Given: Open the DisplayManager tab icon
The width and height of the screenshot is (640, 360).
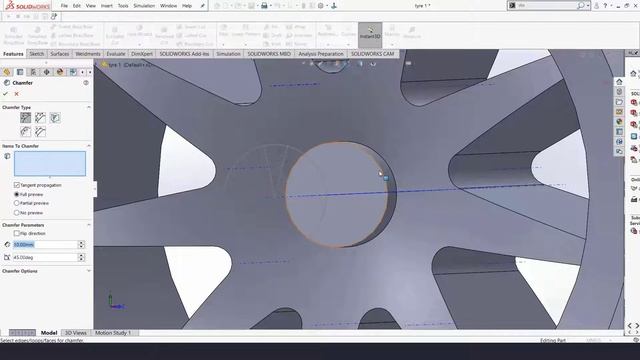Looking at the screenshot, I should coord(60,72).
